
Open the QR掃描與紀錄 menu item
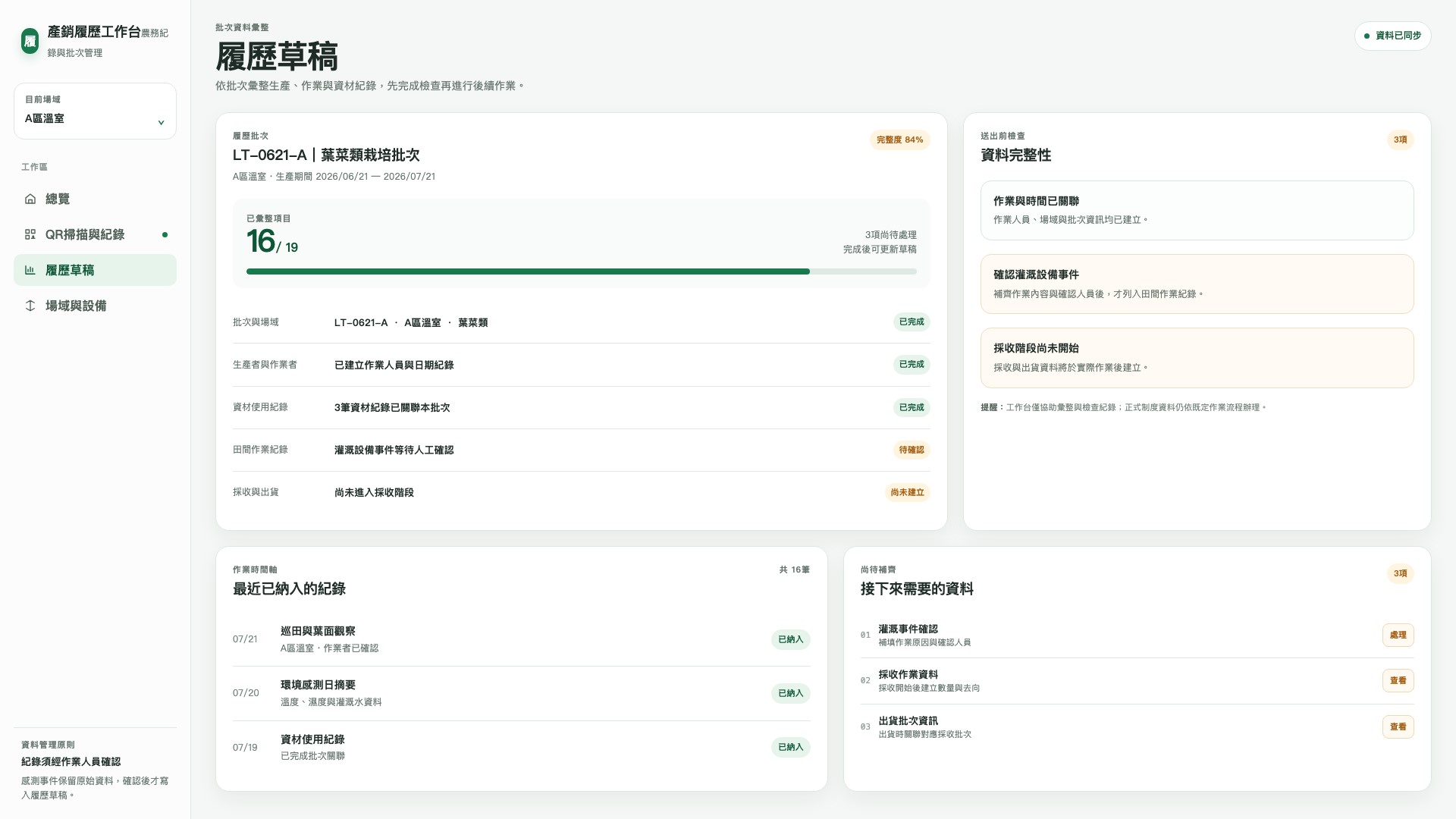(x=95, y=234)
